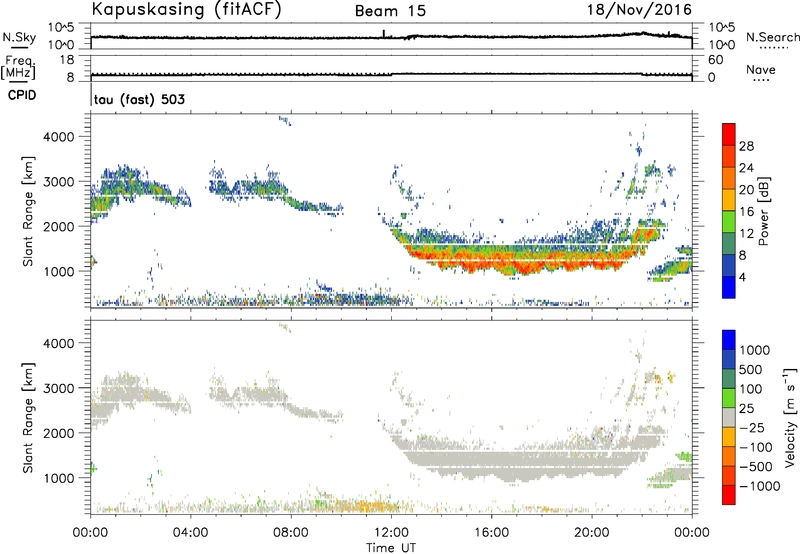Click the green segment of power color bar
Viewport: 800px width, 554px height.
coord(729,221)
